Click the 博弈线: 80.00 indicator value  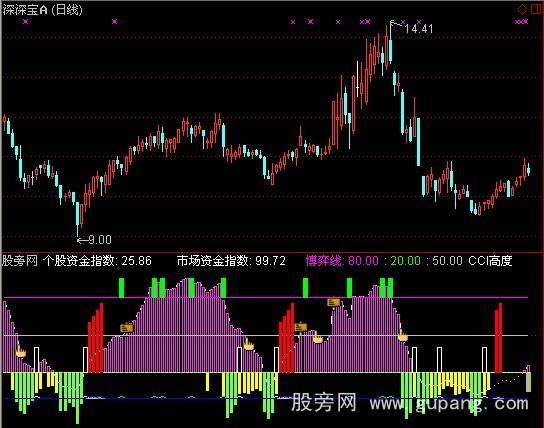pos(342,261)
